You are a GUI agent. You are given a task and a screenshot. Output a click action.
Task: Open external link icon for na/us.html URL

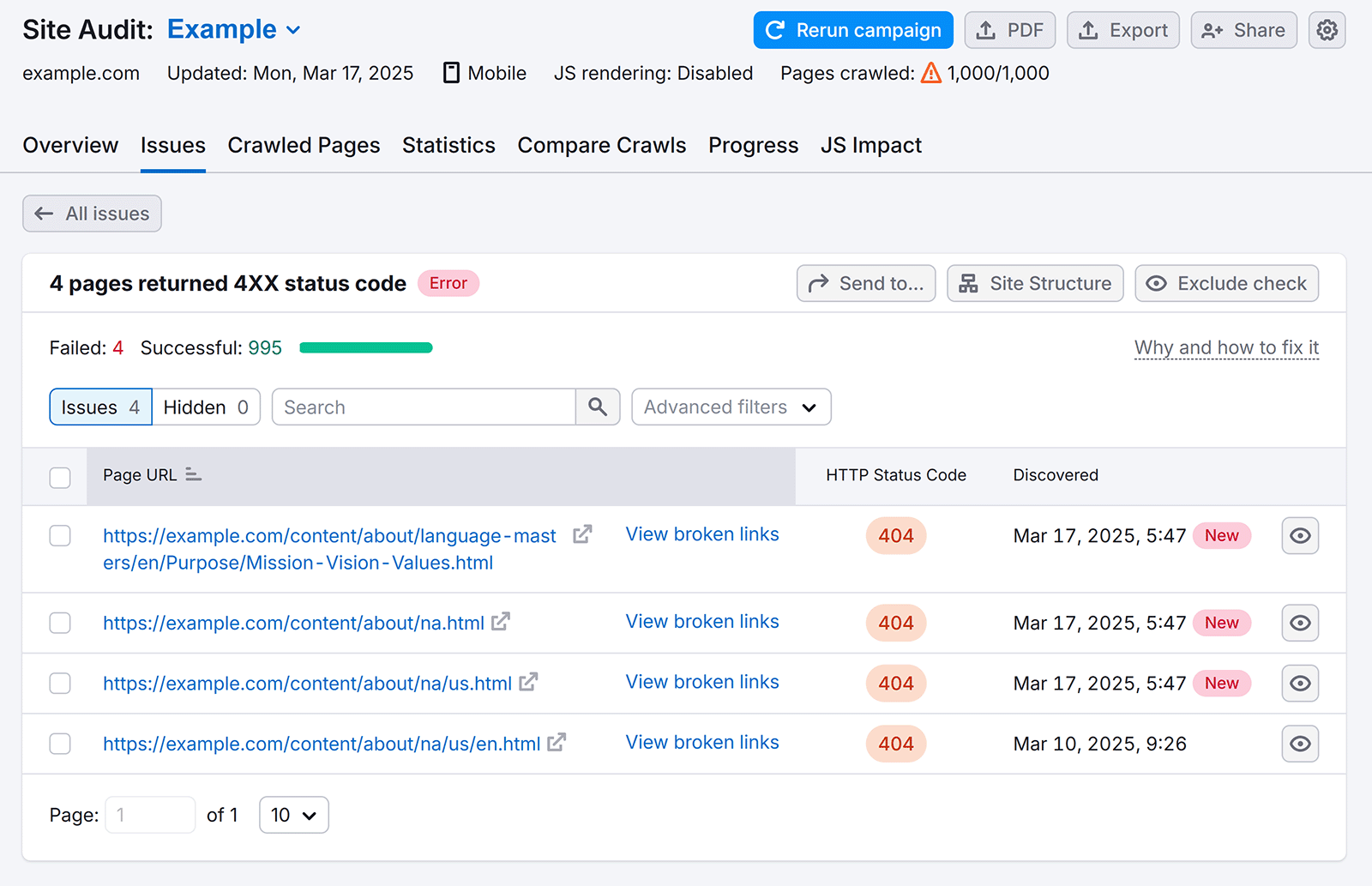click(x=528, y=682)
